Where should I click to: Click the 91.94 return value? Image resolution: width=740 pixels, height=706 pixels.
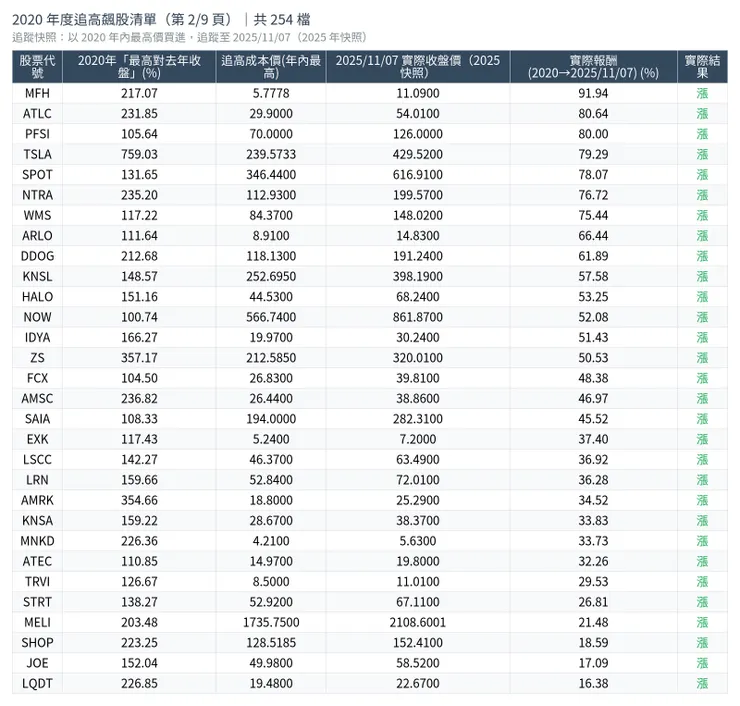593,93
